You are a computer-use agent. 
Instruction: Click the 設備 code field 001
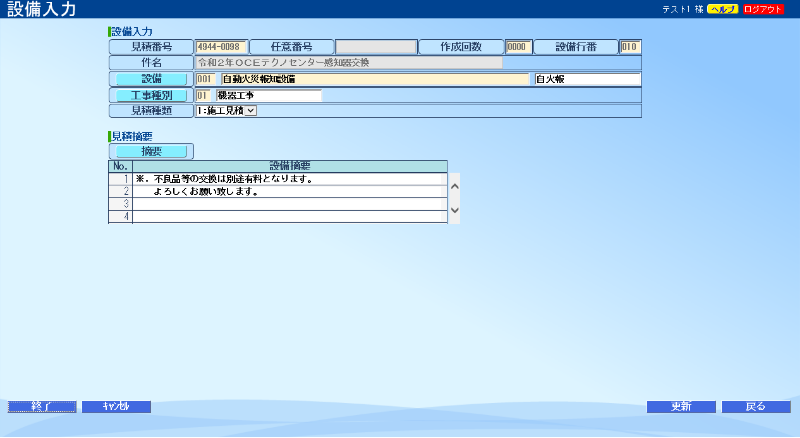(x=205, y=79)
